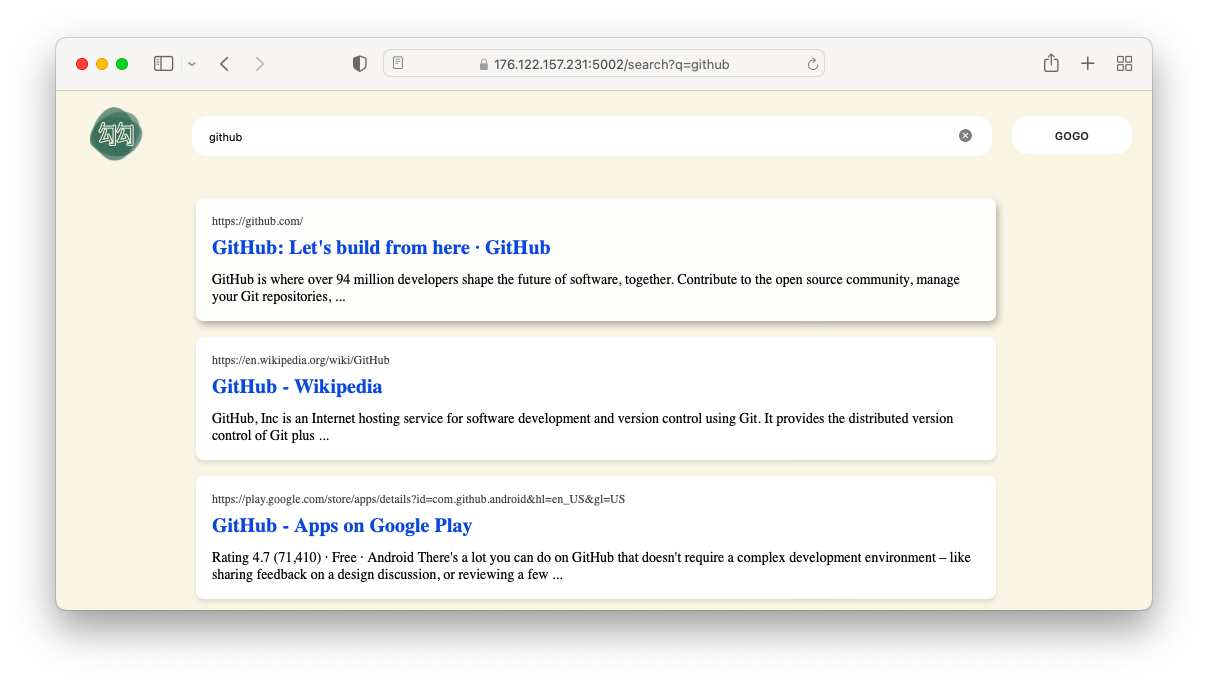Maximize the window with the green button
The width and height of the screenshot is (1208, 684).
click(122, 64)
